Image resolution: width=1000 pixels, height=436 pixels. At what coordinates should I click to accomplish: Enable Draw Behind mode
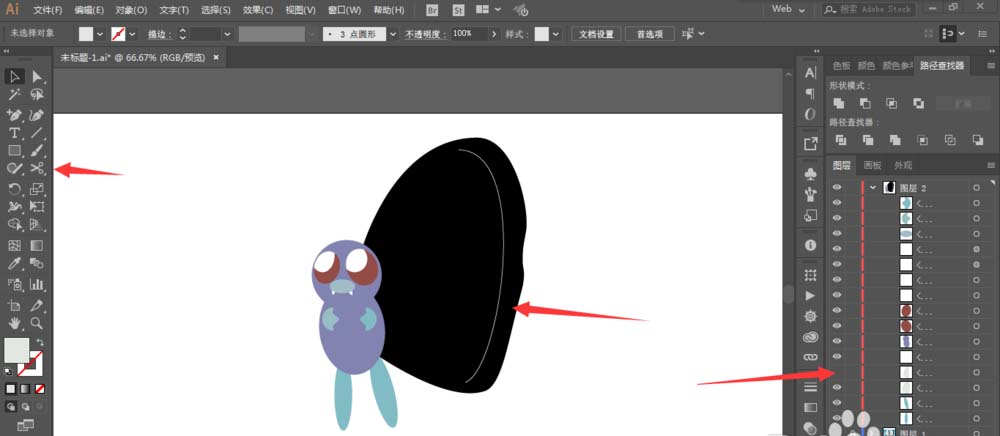pos(26,407)
